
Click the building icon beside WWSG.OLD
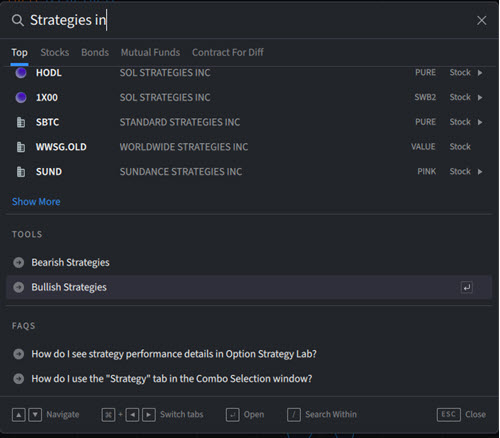point(21,147)
